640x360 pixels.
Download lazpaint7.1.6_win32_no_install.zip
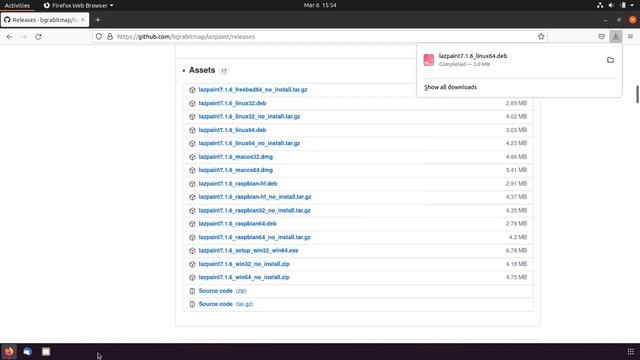click(x=244, y=264)
